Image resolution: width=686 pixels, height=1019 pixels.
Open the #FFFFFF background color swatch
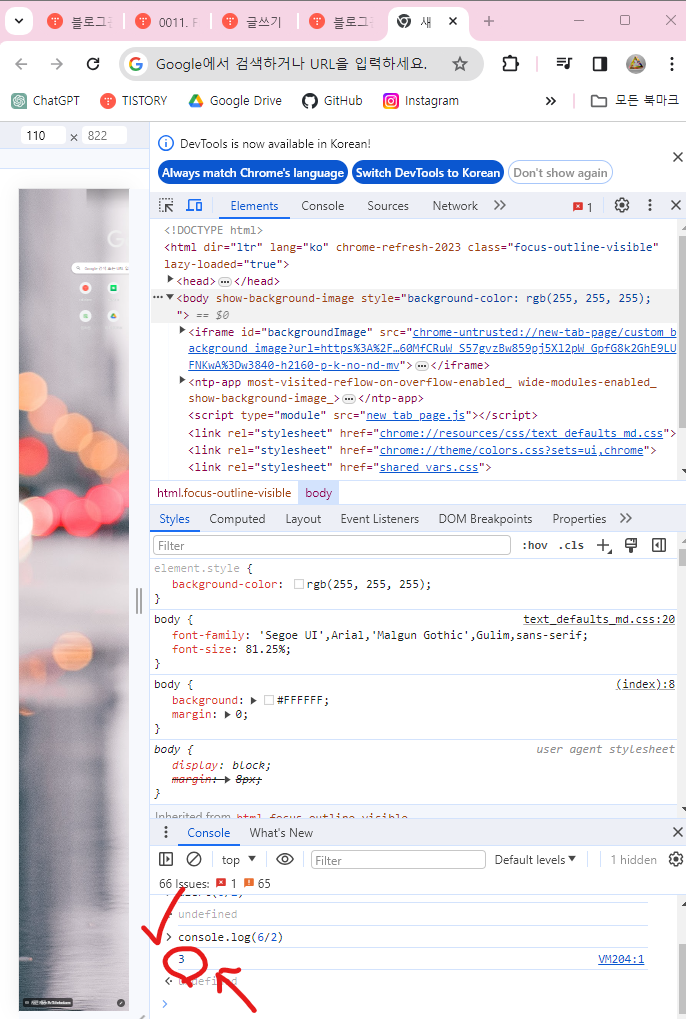[269, 701]
